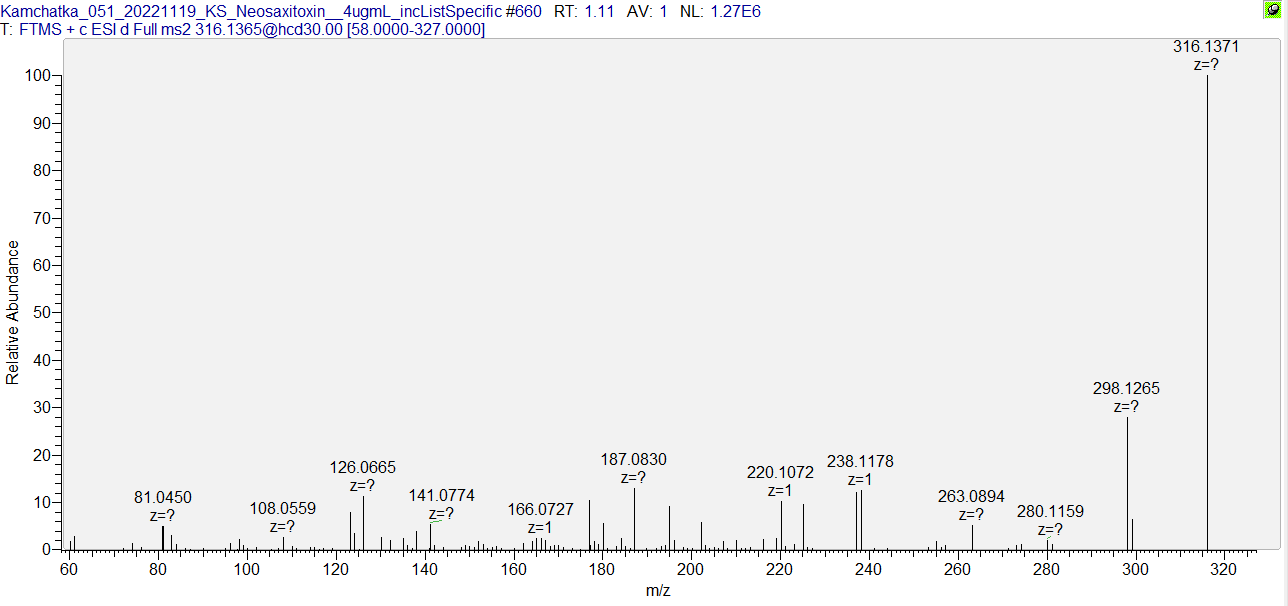Click the 81.0450 peak label
Screen dimensions: 1288x606
(x=163, y=497)
